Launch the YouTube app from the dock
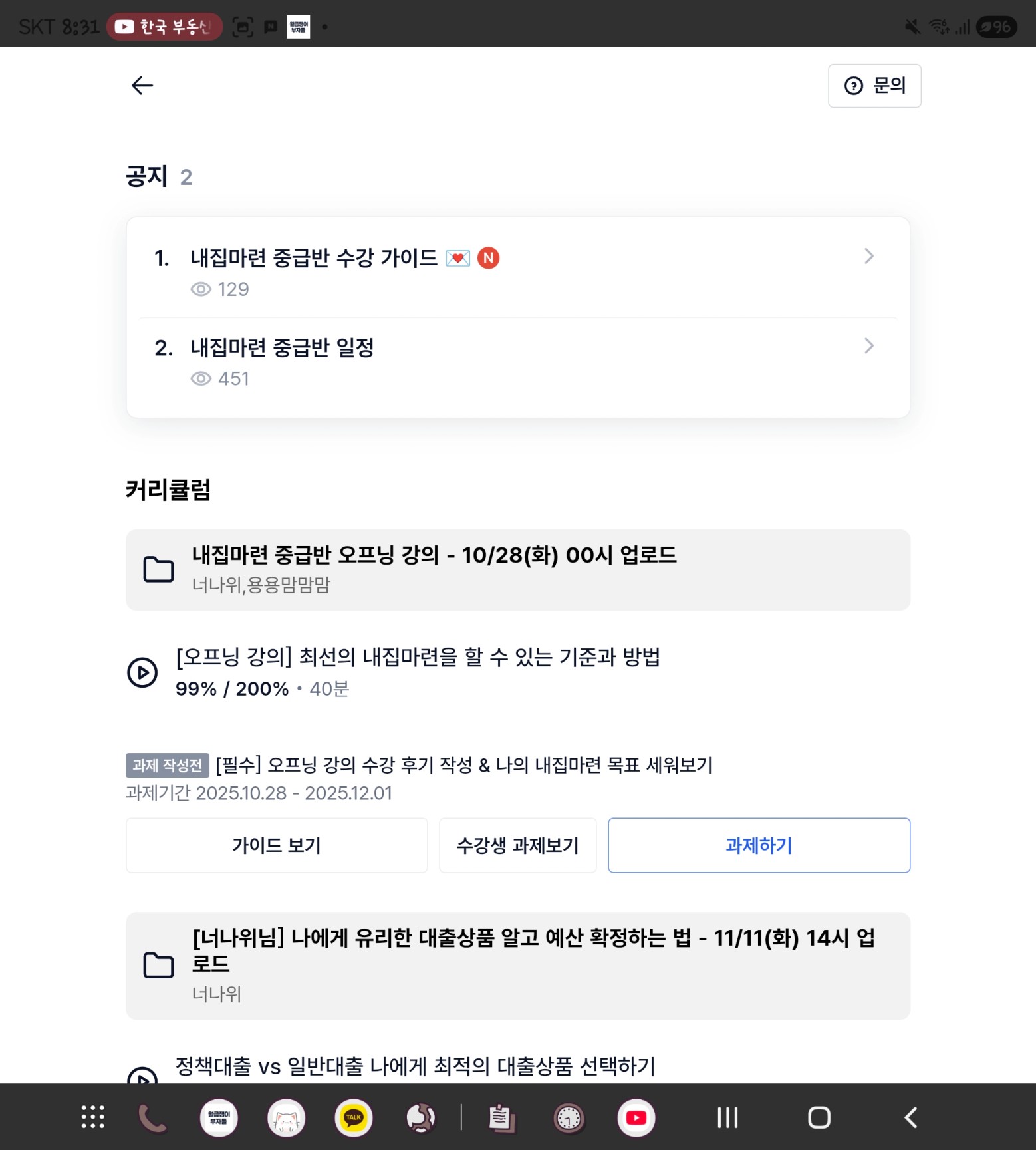Image resolution: width=1036 pixels, height=1150 pixels. tap(636, 1117)
